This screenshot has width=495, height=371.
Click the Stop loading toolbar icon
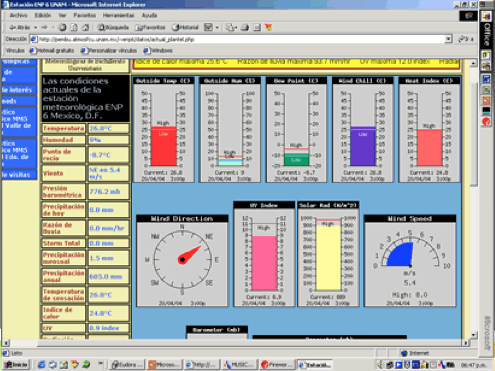pyautogui.click(x=62, y=27)
